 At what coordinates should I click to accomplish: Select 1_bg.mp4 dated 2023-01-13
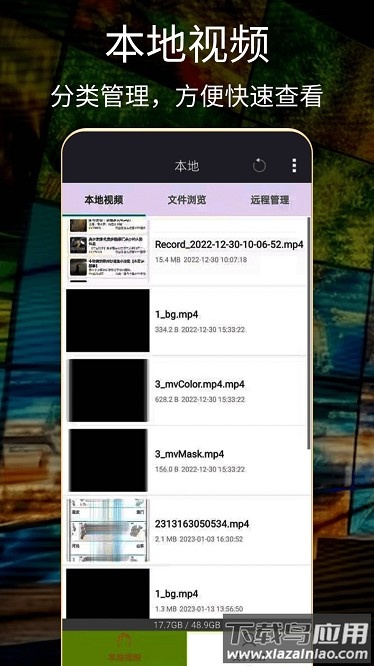[x=177, y=593]
